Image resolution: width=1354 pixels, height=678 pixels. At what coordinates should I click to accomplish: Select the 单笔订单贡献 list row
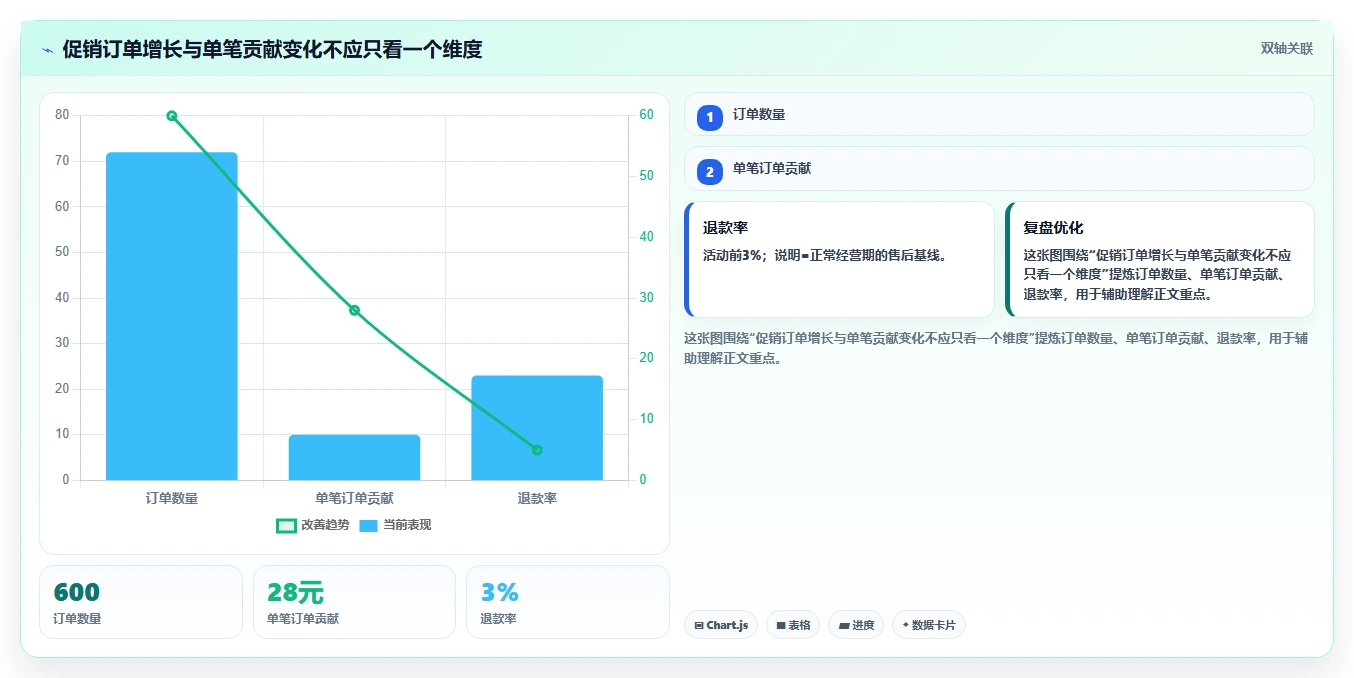(999, 169)
